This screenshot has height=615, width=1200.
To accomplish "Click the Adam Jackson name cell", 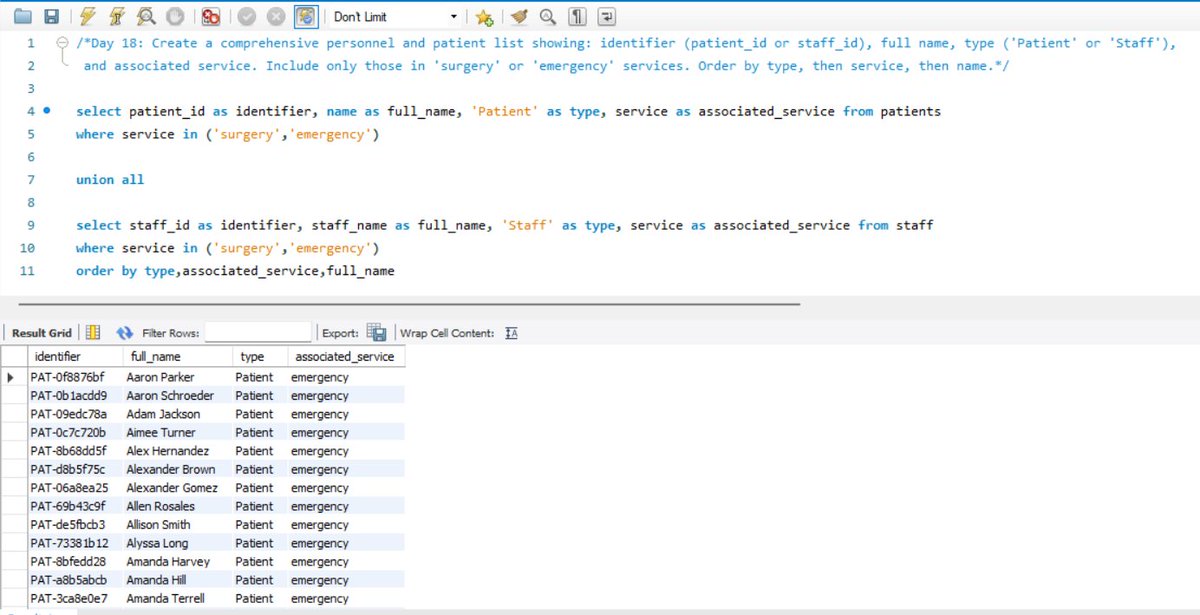I will tap(177, 414).
